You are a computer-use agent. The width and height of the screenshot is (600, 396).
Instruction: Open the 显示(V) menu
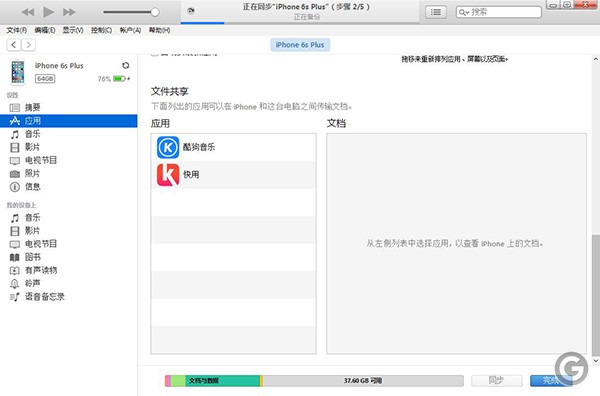(73, 30)
